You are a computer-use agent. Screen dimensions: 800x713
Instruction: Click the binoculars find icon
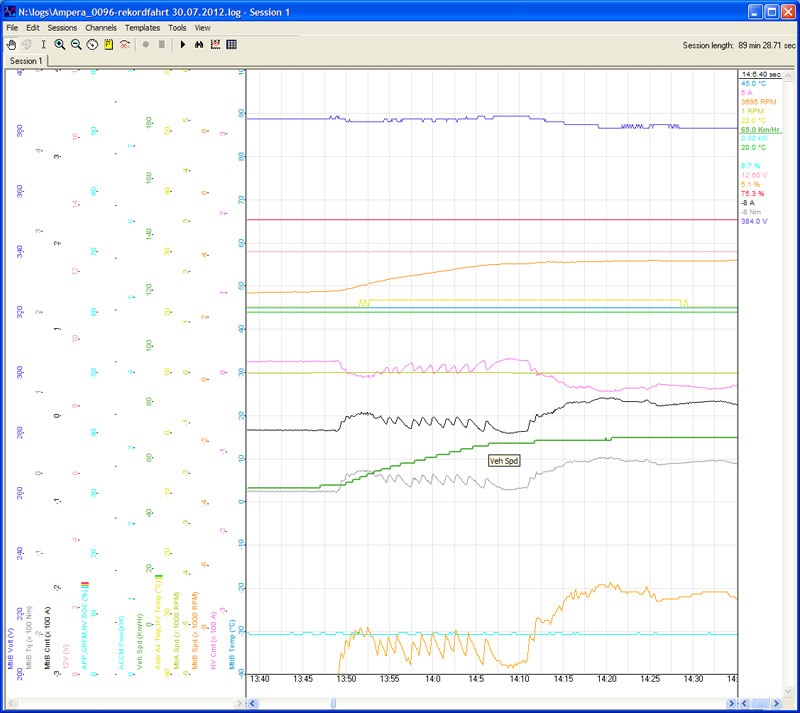199,45
